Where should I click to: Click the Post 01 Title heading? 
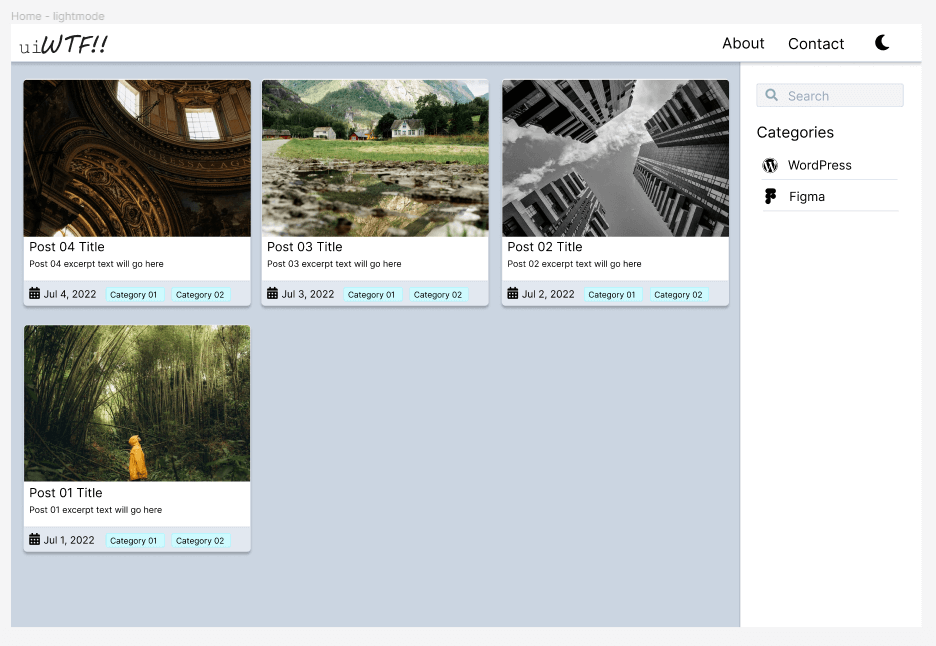(x=66, y=493)
